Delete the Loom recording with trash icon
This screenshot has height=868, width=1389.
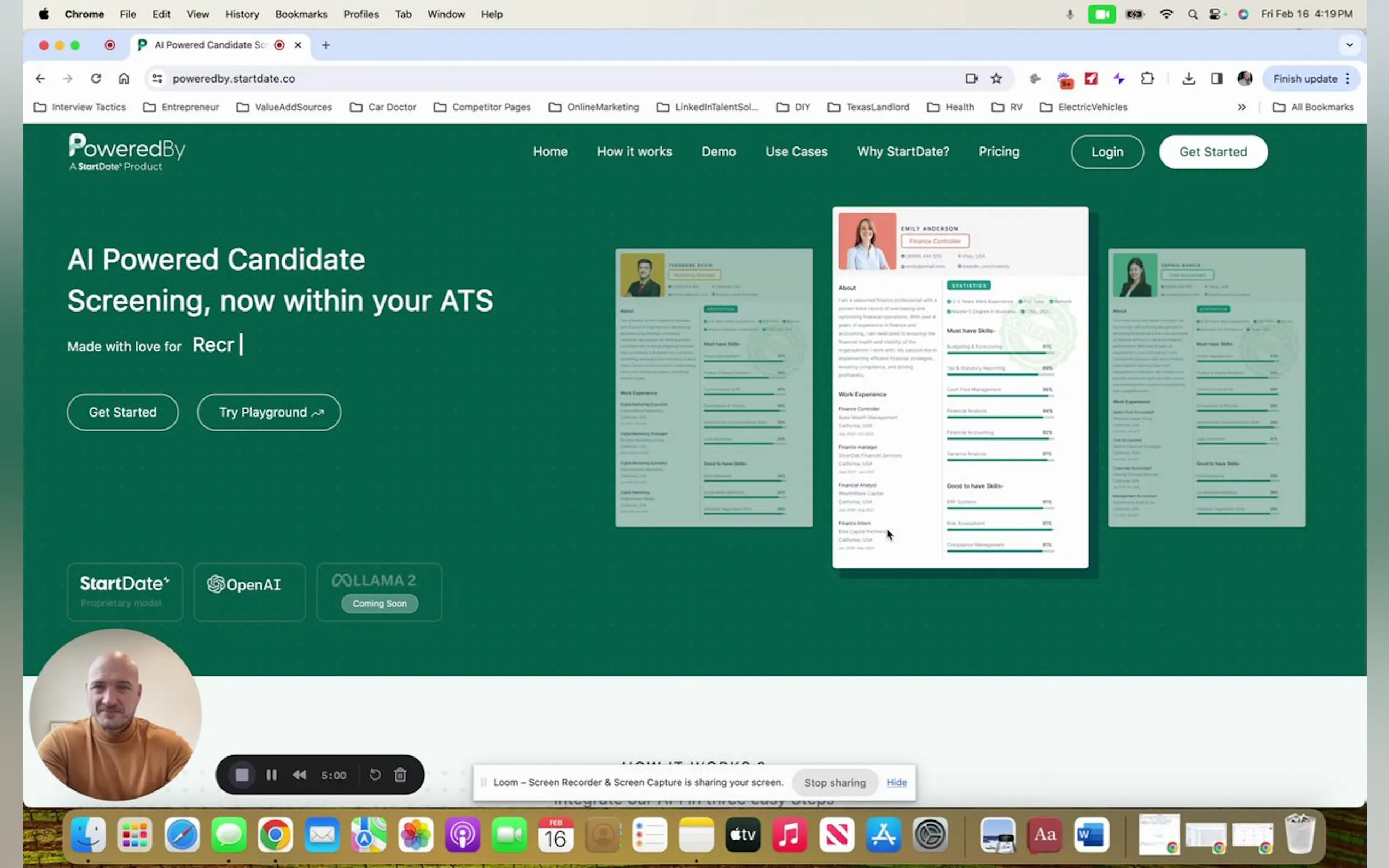pyautogui.click(x=400, y=775)
